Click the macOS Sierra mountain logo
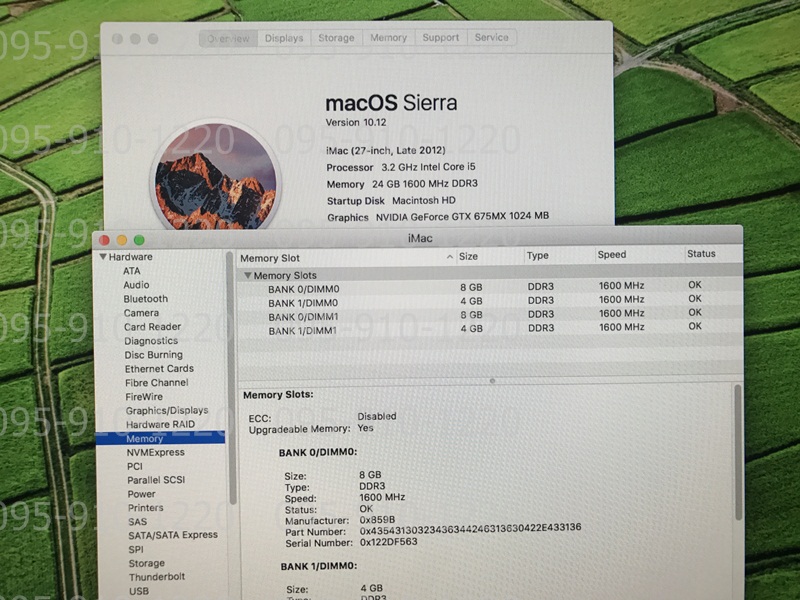Viewport: 800px width, 600px height. [x=216, y=176]
